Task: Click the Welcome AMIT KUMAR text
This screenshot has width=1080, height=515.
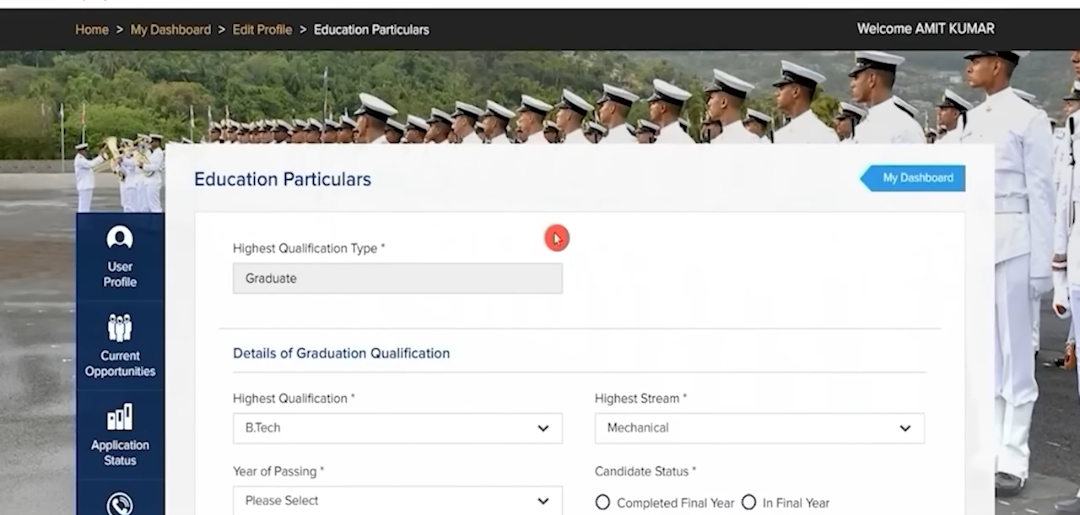Action: click(925, 29)
